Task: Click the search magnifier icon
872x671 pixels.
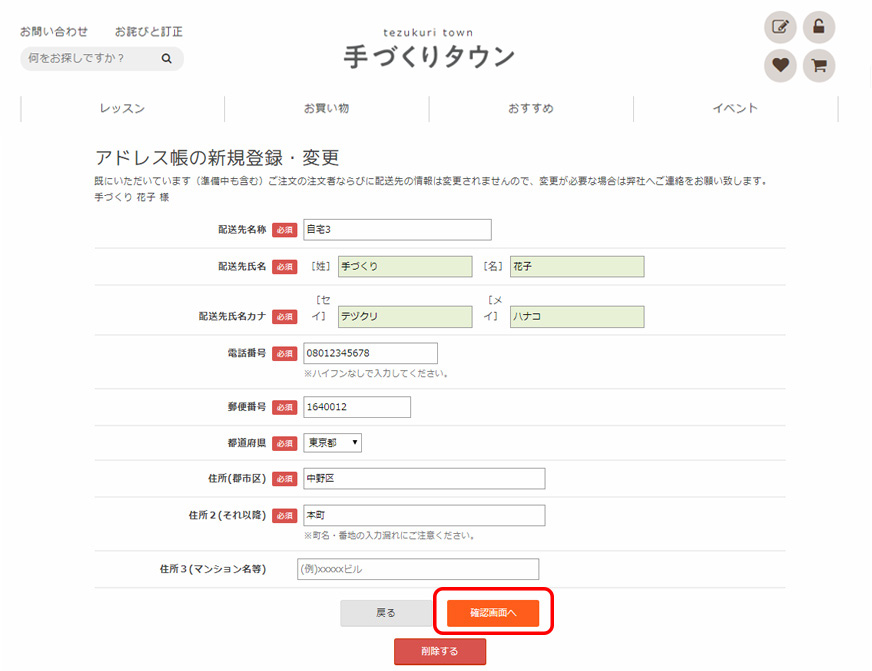Action: tap(167, 59)
